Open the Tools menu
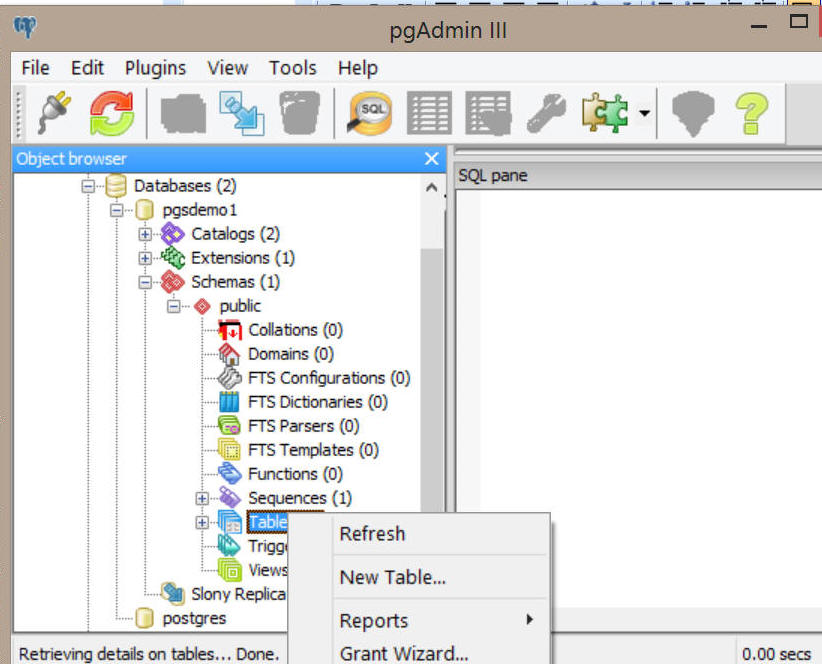822x664 pixels. (x=293, y=68)
